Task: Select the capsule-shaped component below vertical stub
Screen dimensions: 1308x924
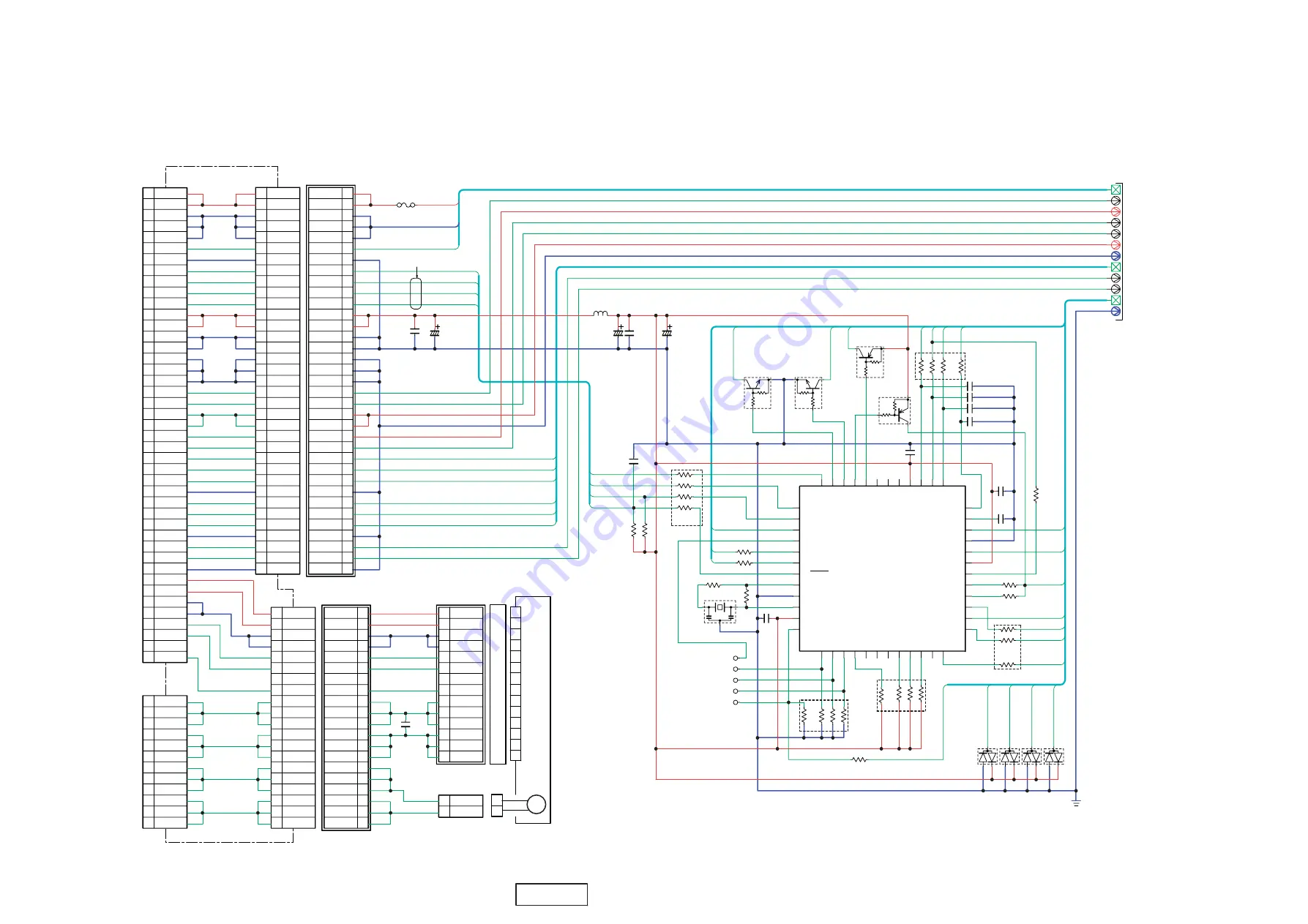Action: click(416, 293)
